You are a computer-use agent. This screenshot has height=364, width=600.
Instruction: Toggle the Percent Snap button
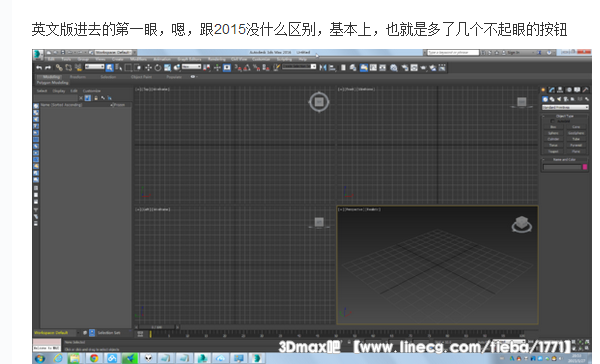click(x=257, y=68)
